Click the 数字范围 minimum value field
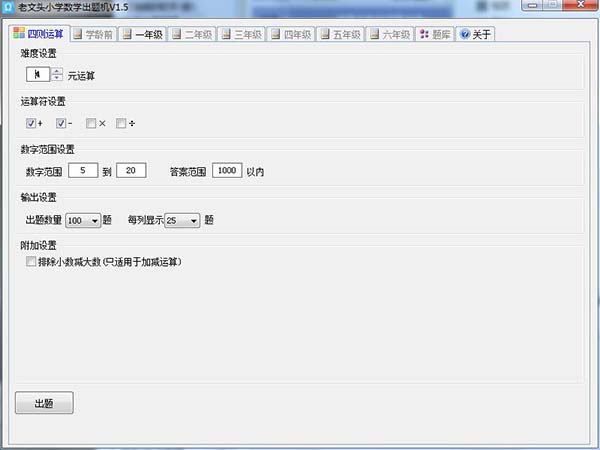 click(83, 171)
